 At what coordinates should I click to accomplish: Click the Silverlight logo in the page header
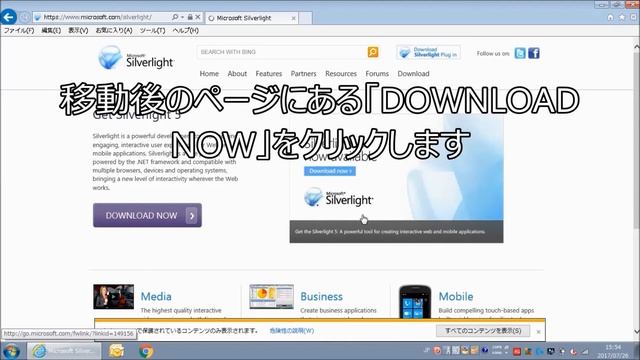tap(136, 58)
